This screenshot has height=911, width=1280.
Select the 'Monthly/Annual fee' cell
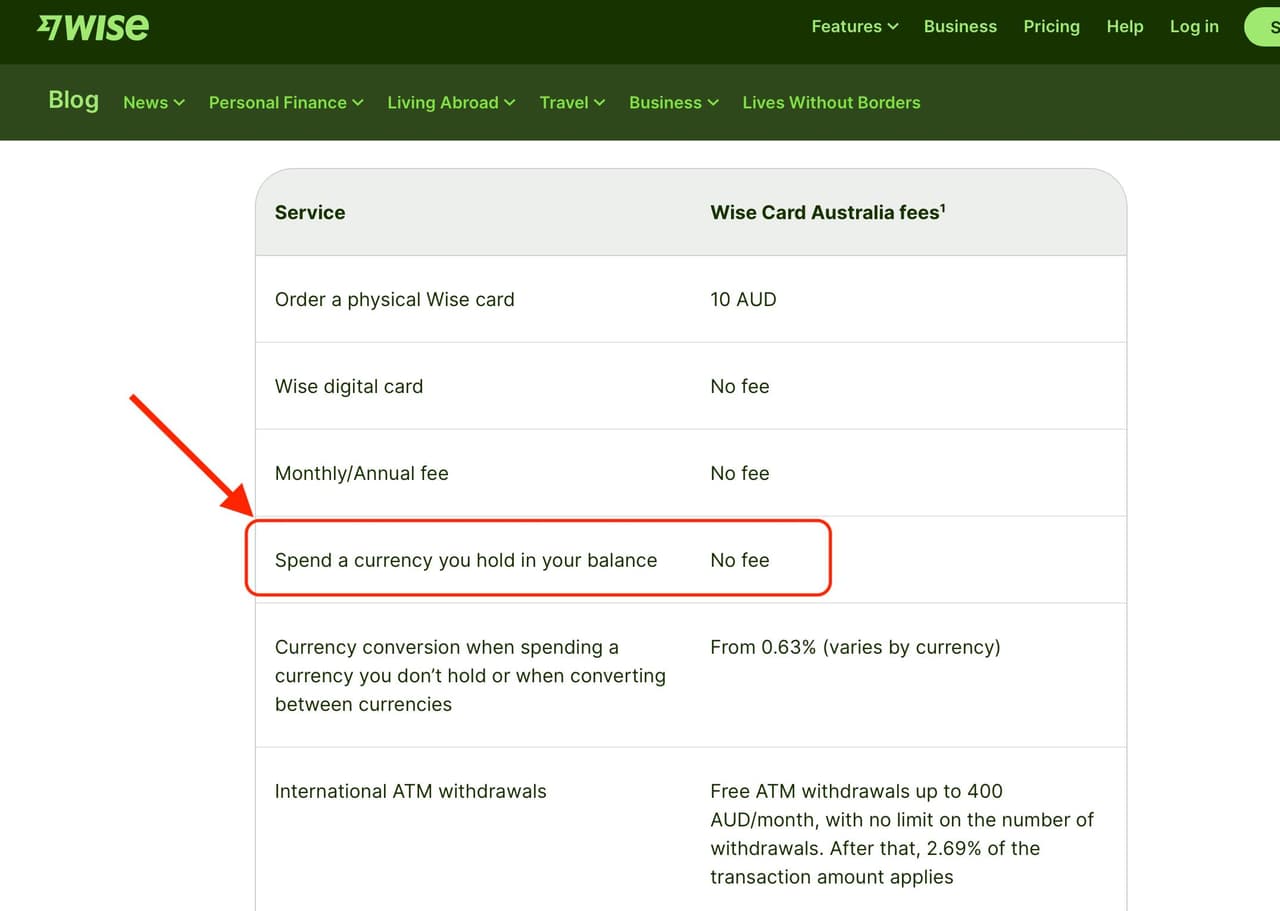pyautogui.click(x=361, y=473)
